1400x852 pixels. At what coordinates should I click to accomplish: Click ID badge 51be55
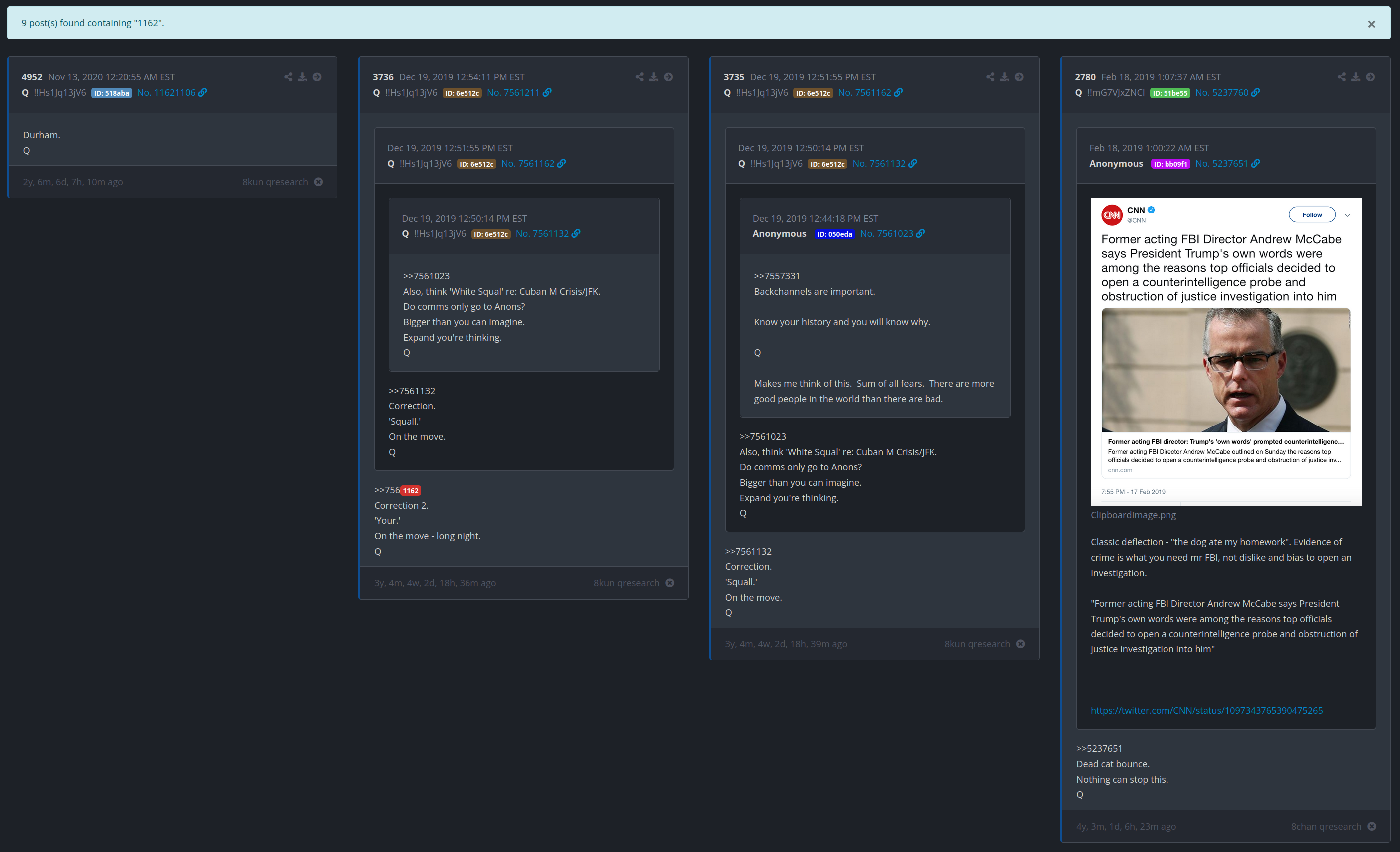pyautogui.click(x=1170, y=93)
